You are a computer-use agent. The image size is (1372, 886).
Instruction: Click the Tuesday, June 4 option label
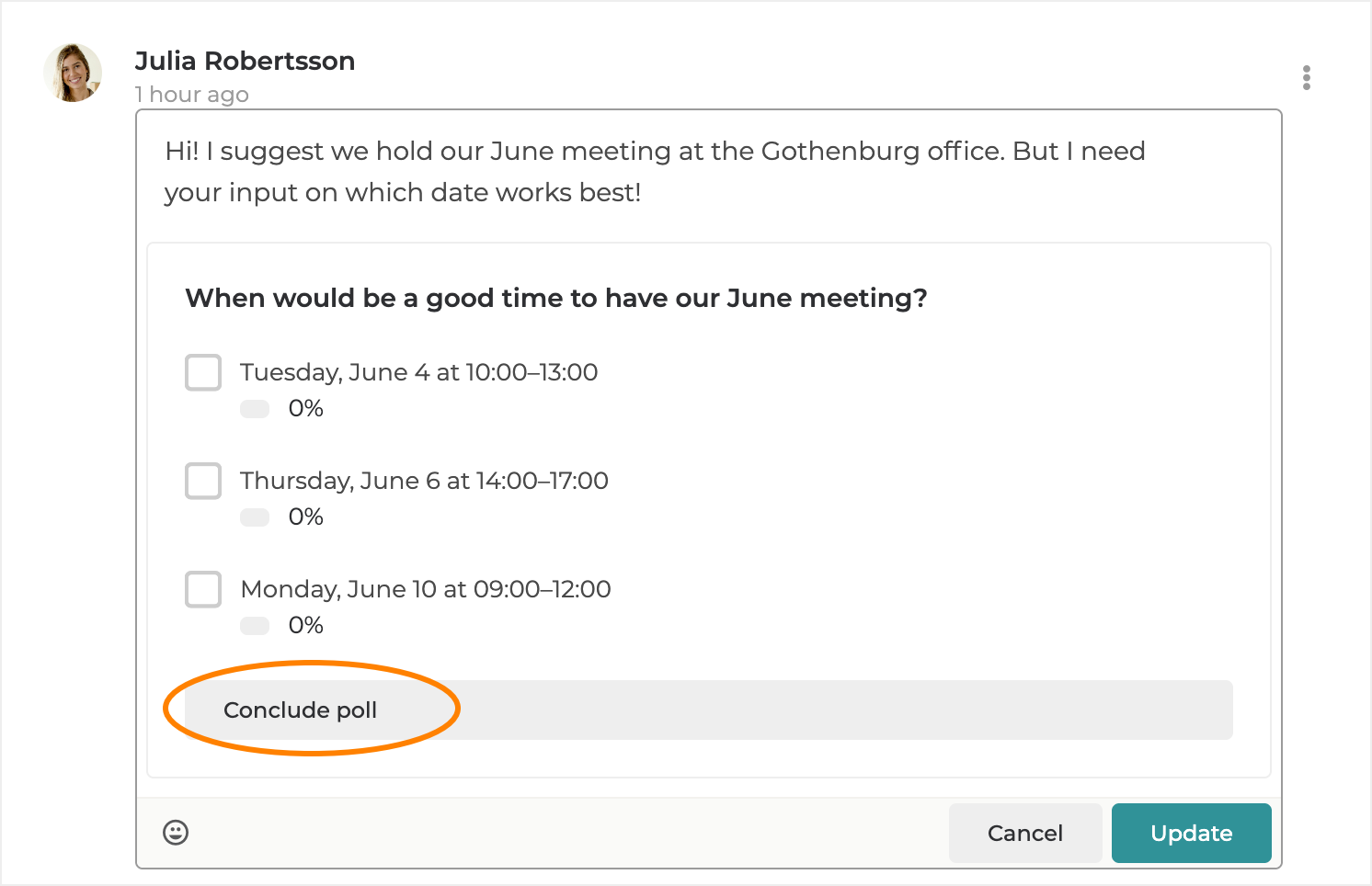point(418,372)
